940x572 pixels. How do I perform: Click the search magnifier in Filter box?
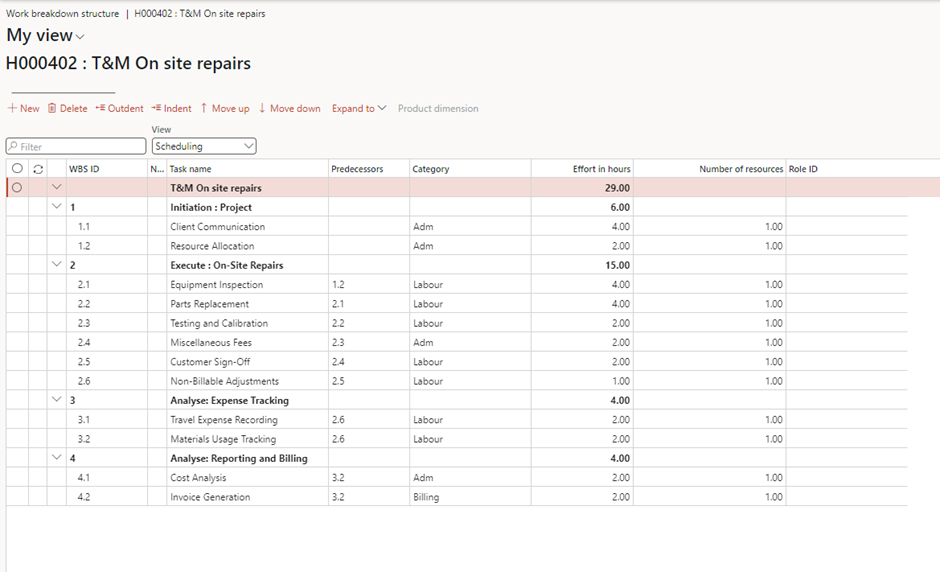(13, 146)
